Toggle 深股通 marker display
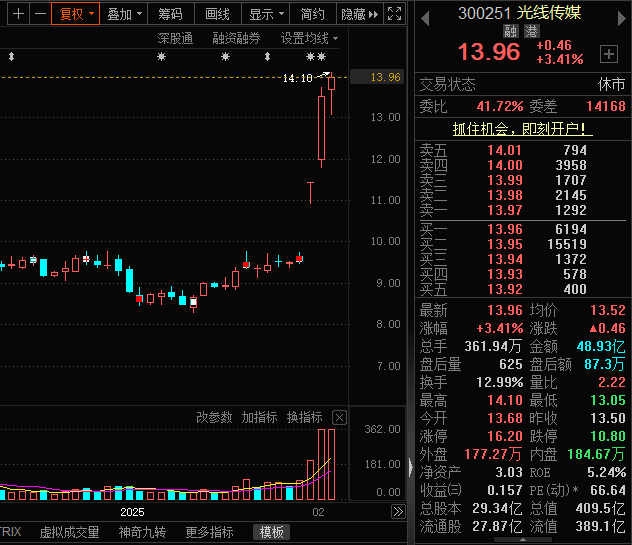 [x=175, y=38]
